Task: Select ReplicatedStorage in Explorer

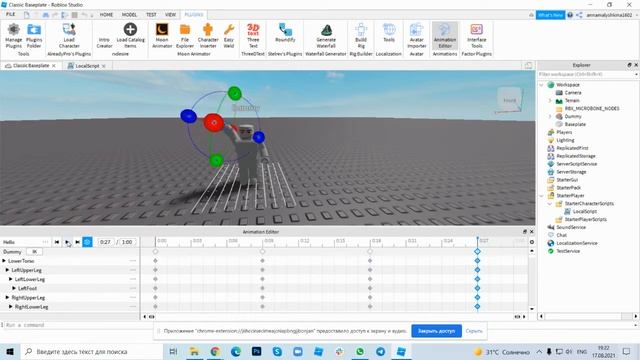Action: [x=576, y=156]
